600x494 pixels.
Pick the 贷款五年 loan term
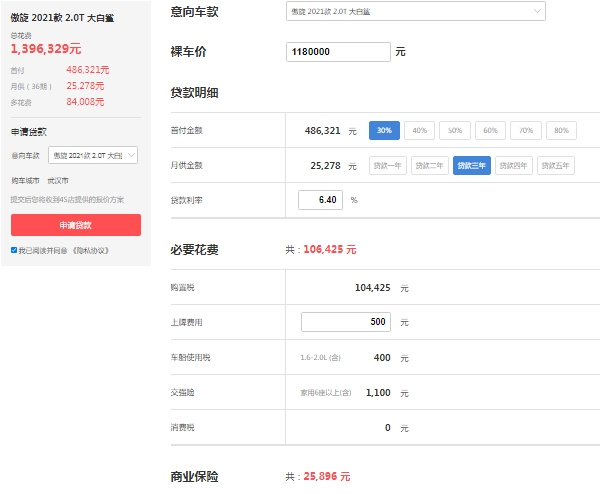tap(556, 166)
